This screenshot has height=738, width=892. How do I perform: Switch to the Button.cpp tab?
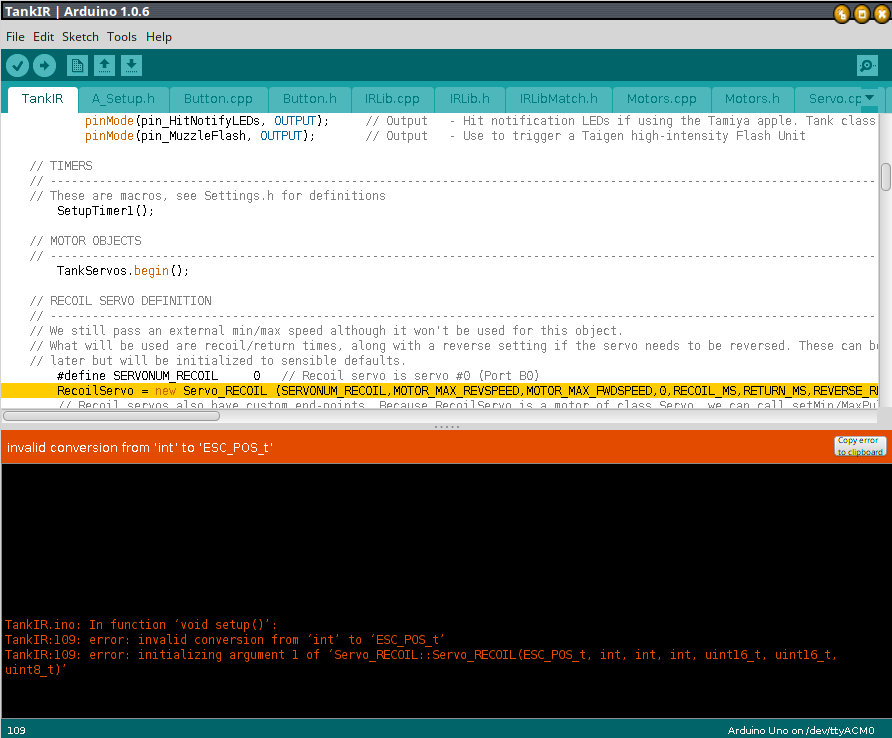tap(218, 99)
